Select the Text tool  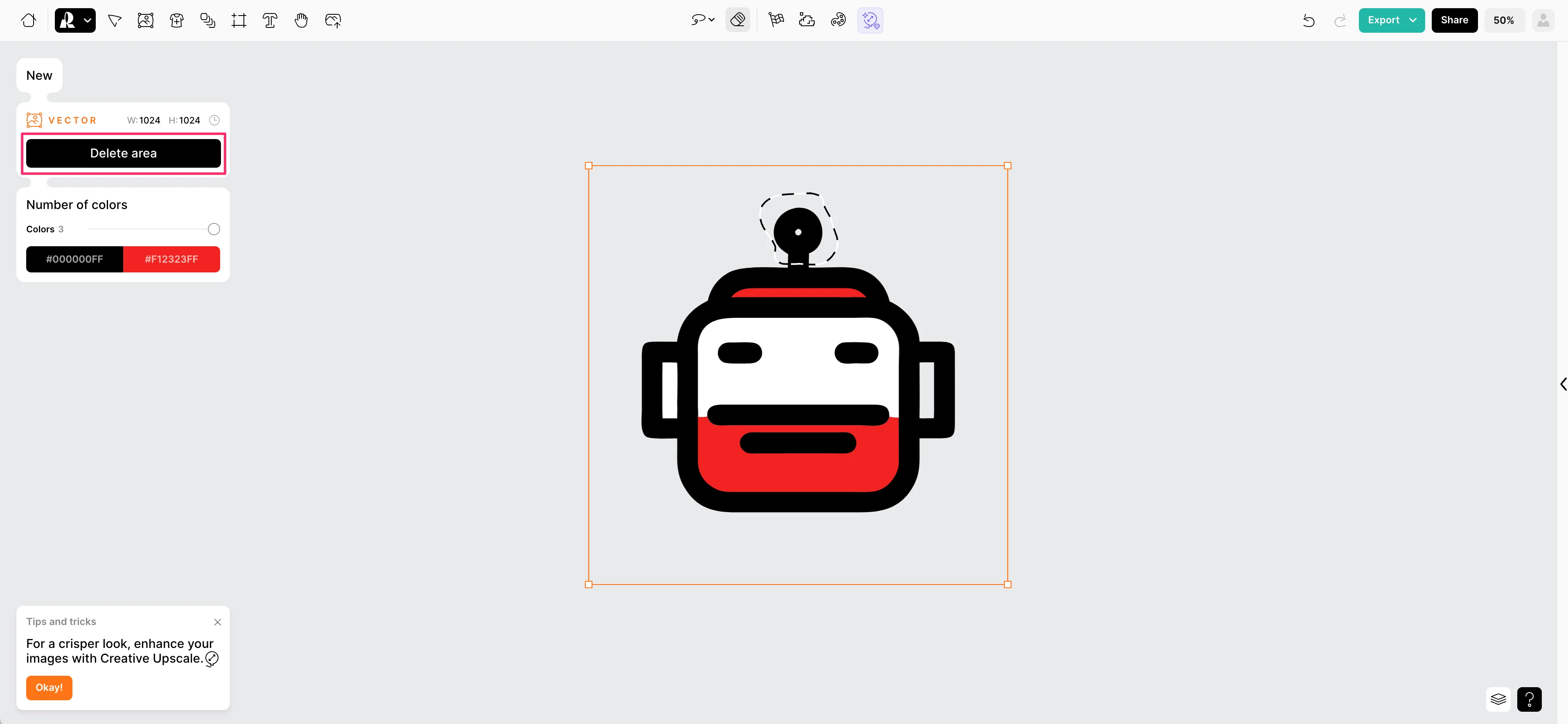pos(270,20)
